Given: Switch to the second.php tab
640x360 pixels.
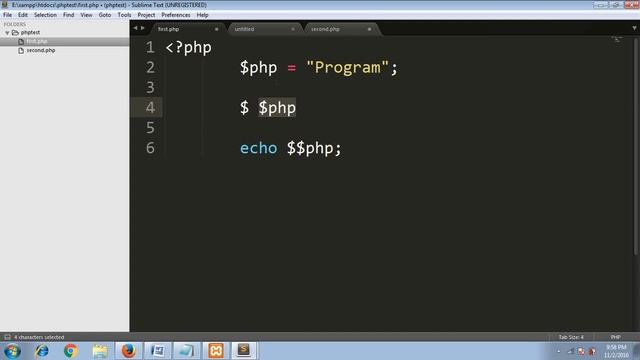Looking at the screenshot, I should pyautogui.click(x=325, y=29).
